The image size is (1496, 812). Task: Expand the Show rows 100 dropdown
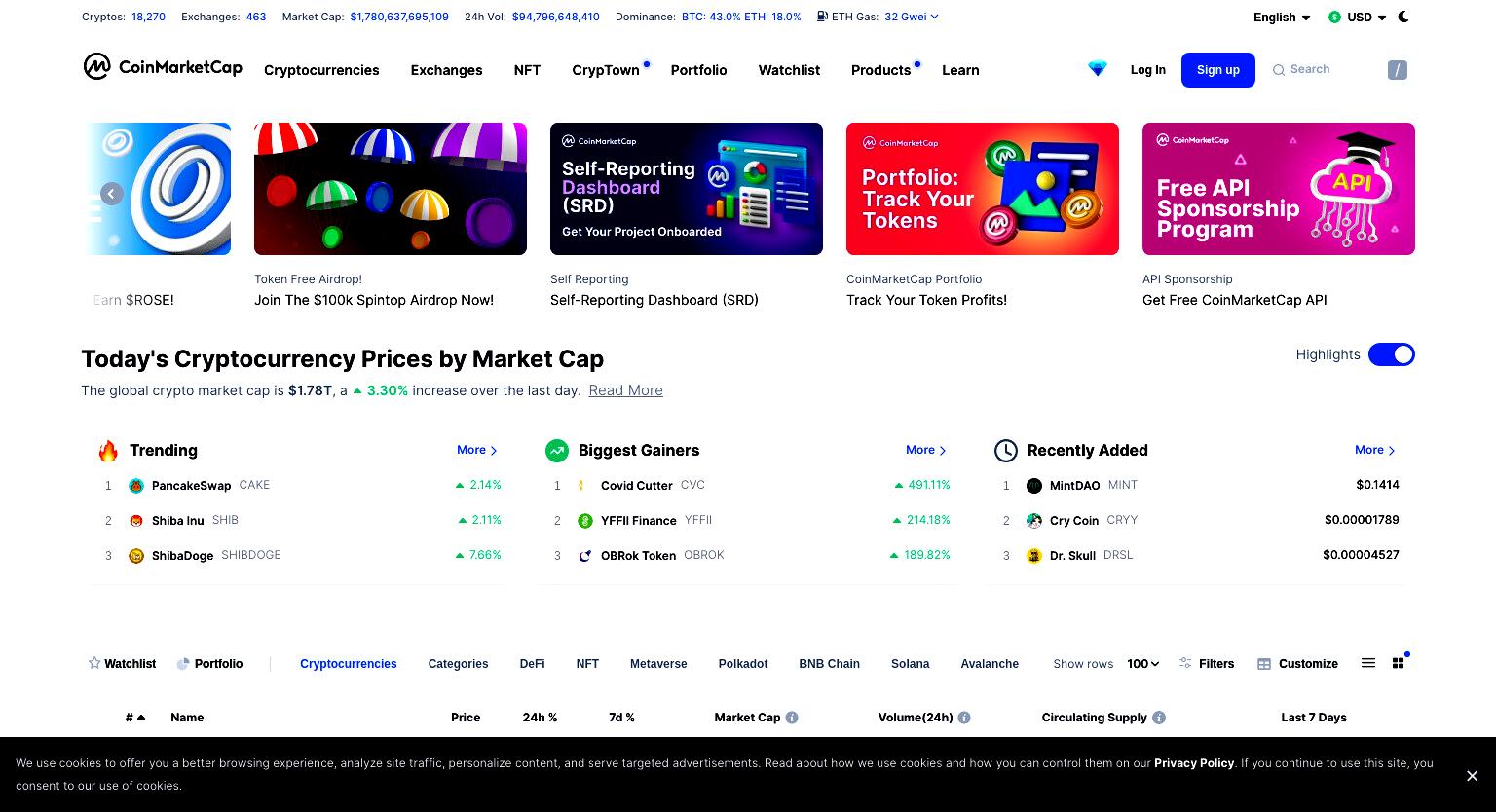click(x=1143, y=664)
